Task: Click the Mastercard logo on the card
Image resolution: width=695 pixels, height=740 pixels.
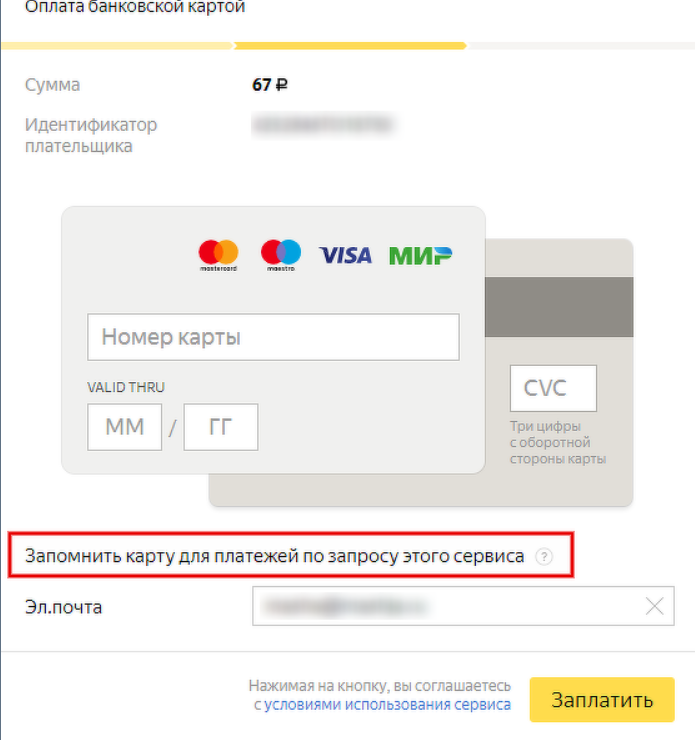Action: click(218, 255)
